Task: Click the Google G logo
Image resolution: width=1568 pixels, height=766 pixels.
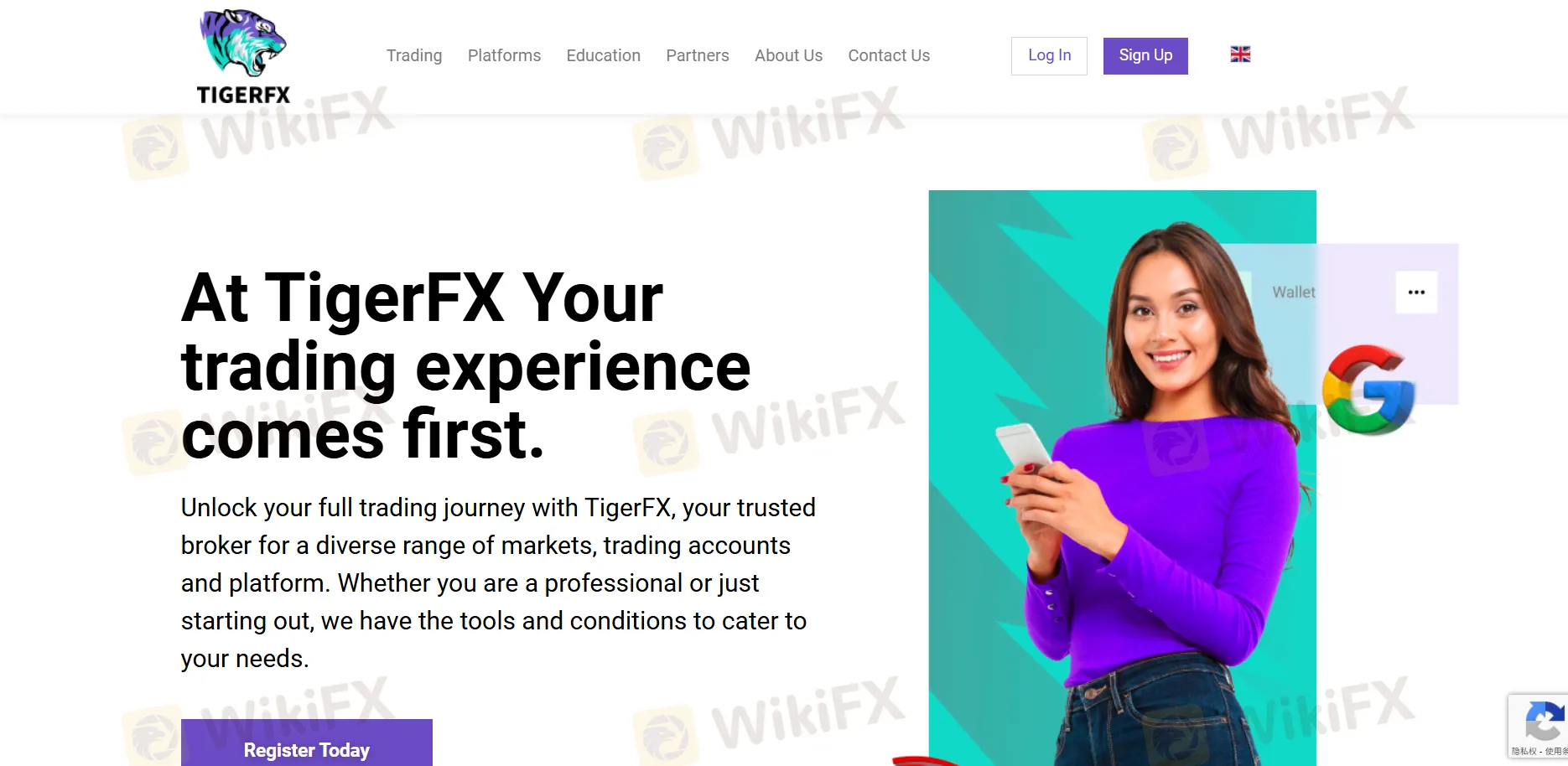Action: (x=1368, y=390)
